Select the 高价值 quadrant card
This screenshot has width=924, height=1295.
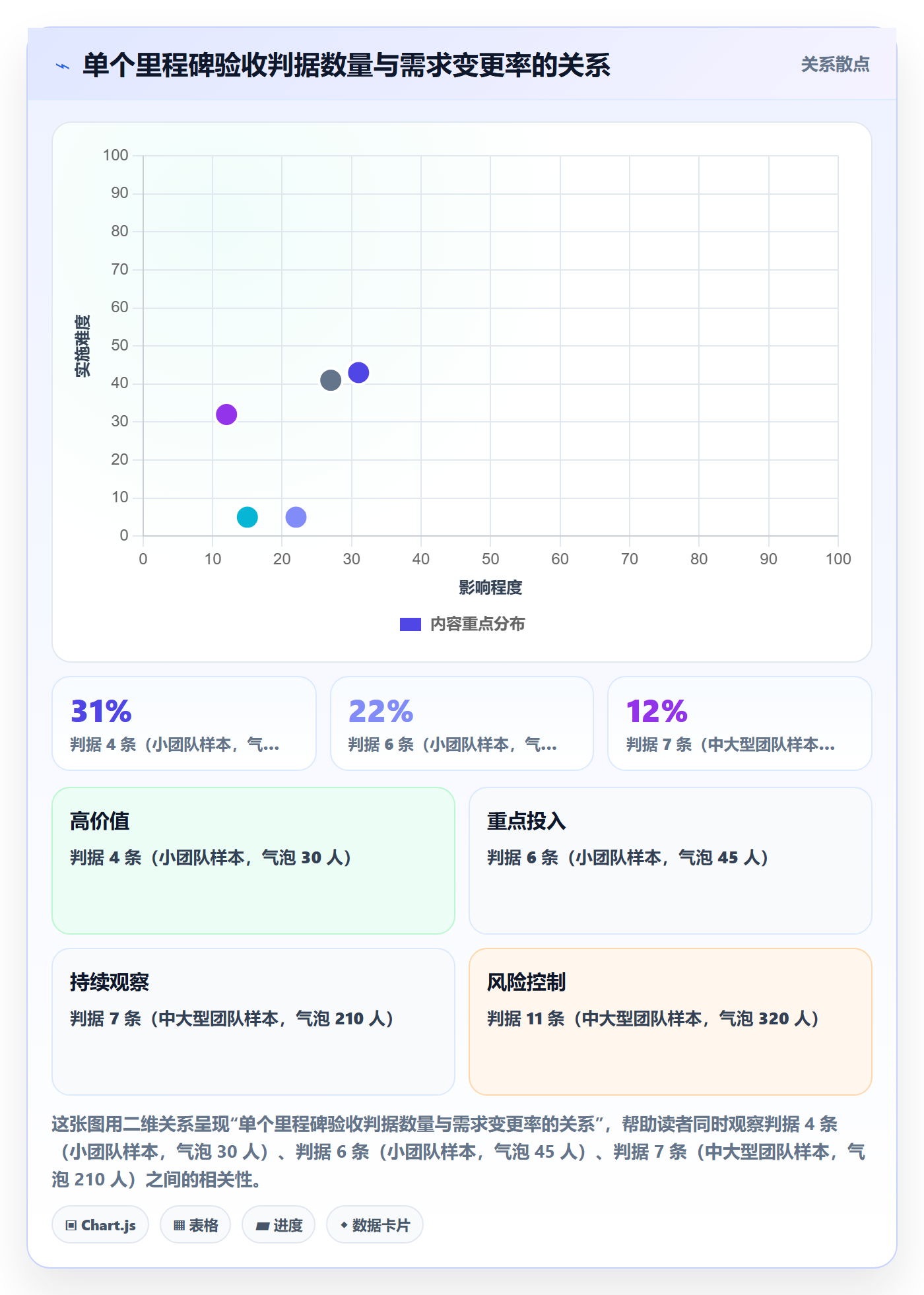[x=253, y=861]
